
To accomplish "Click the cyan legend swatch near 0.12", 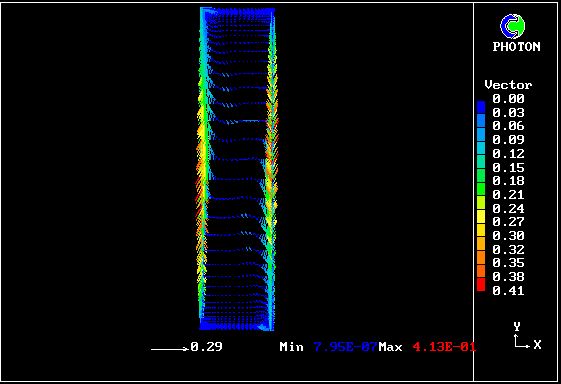I will tap(481, 148).
